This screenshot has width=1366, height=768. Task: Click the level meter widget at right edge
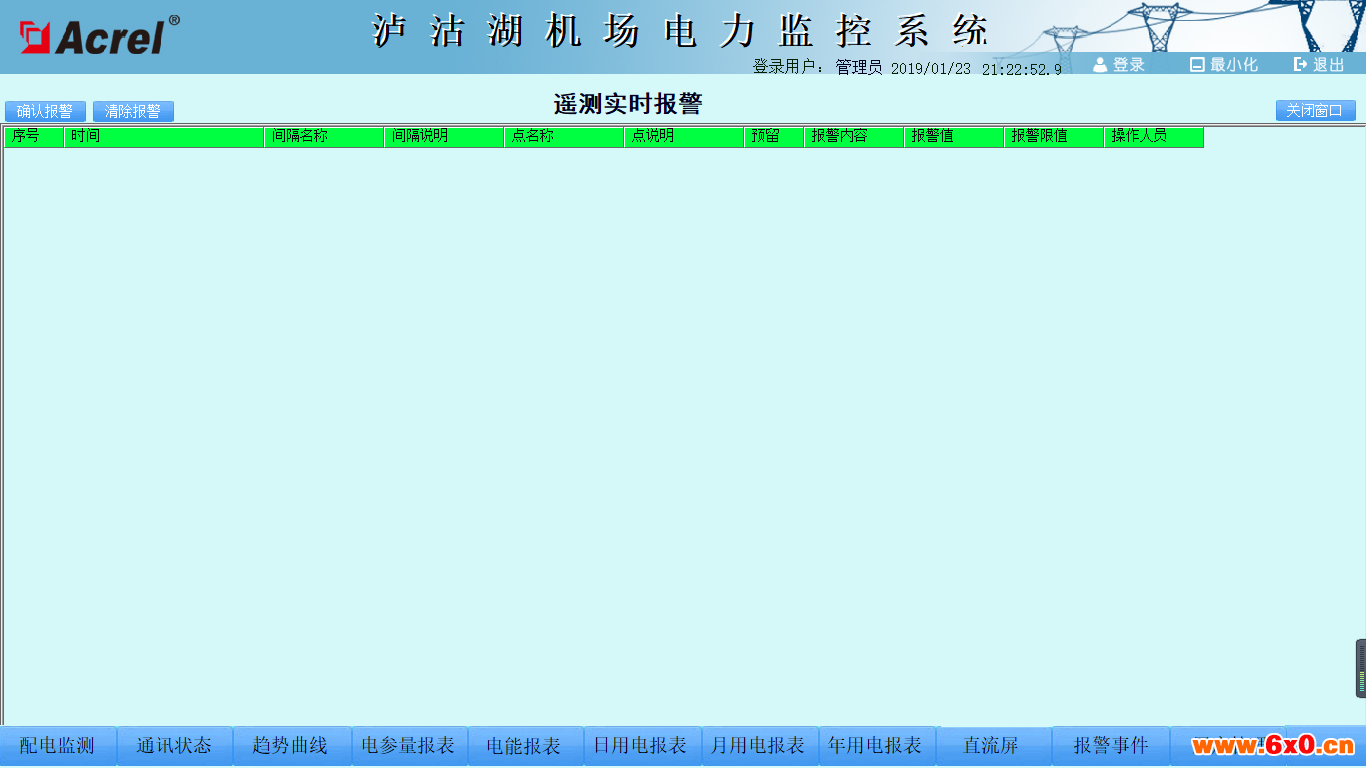click(1360, 668)
